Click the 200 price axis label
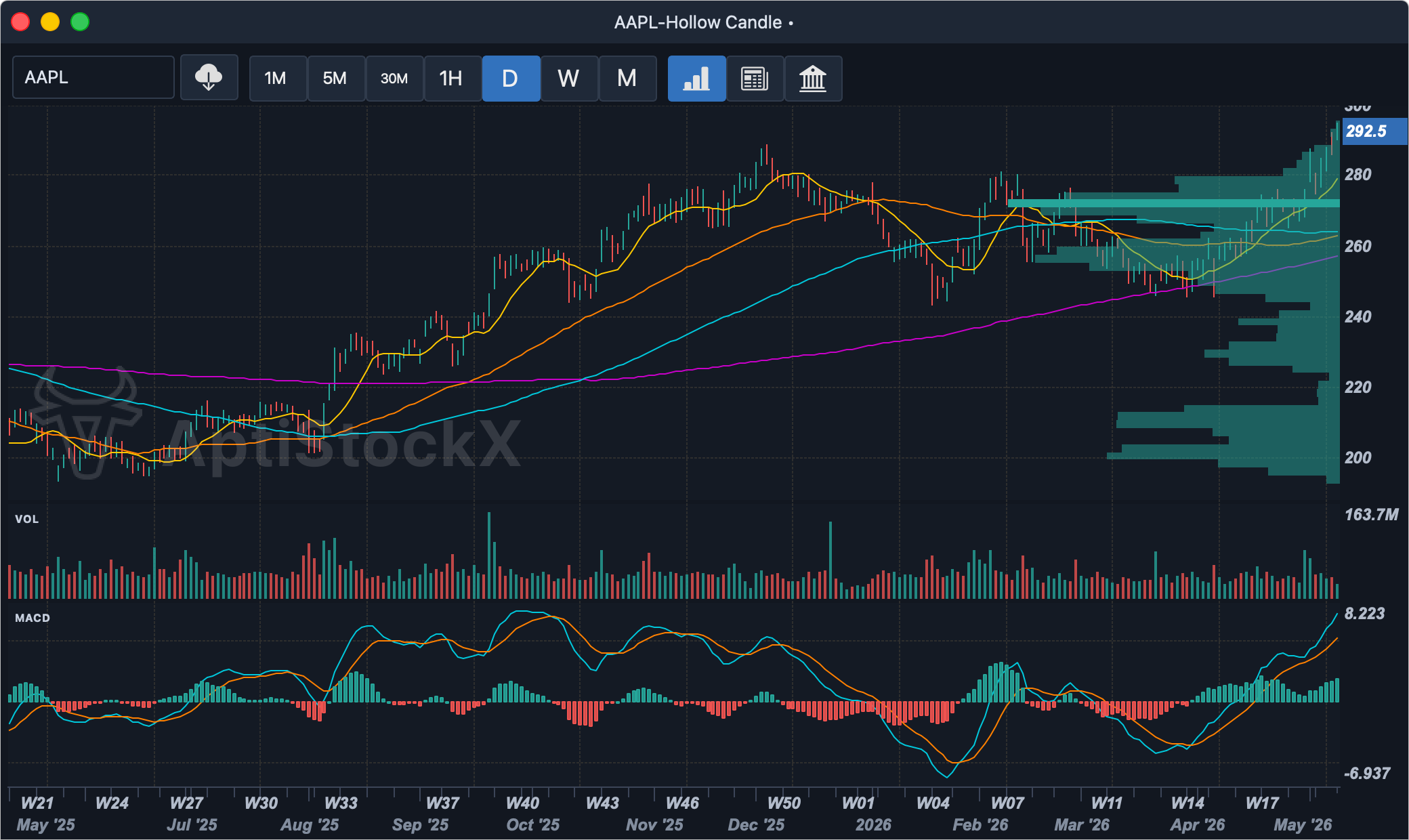The width and height of the screenshot is (1409, 840). (1358, 458)
